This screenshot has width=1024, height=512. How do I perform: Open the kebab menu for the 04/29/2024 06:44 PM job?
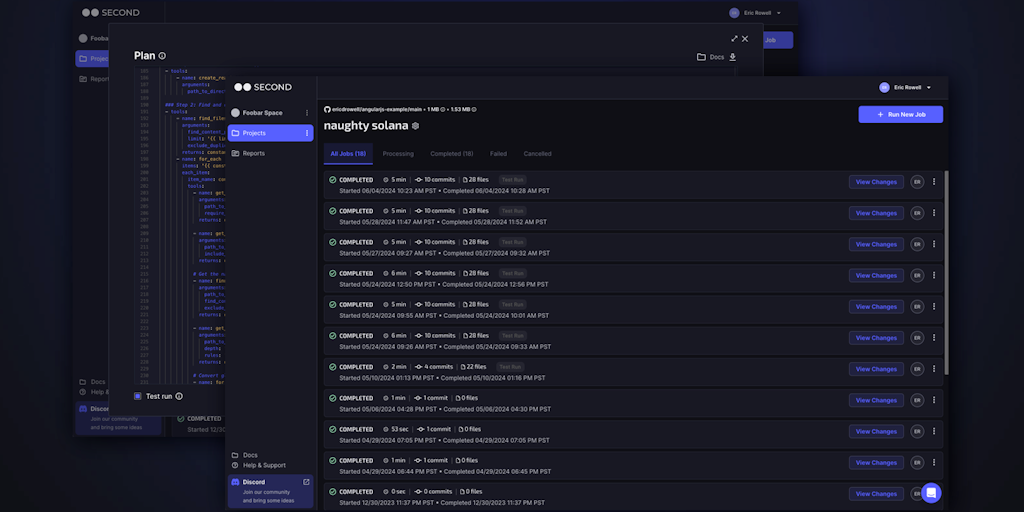click(934, 462)
